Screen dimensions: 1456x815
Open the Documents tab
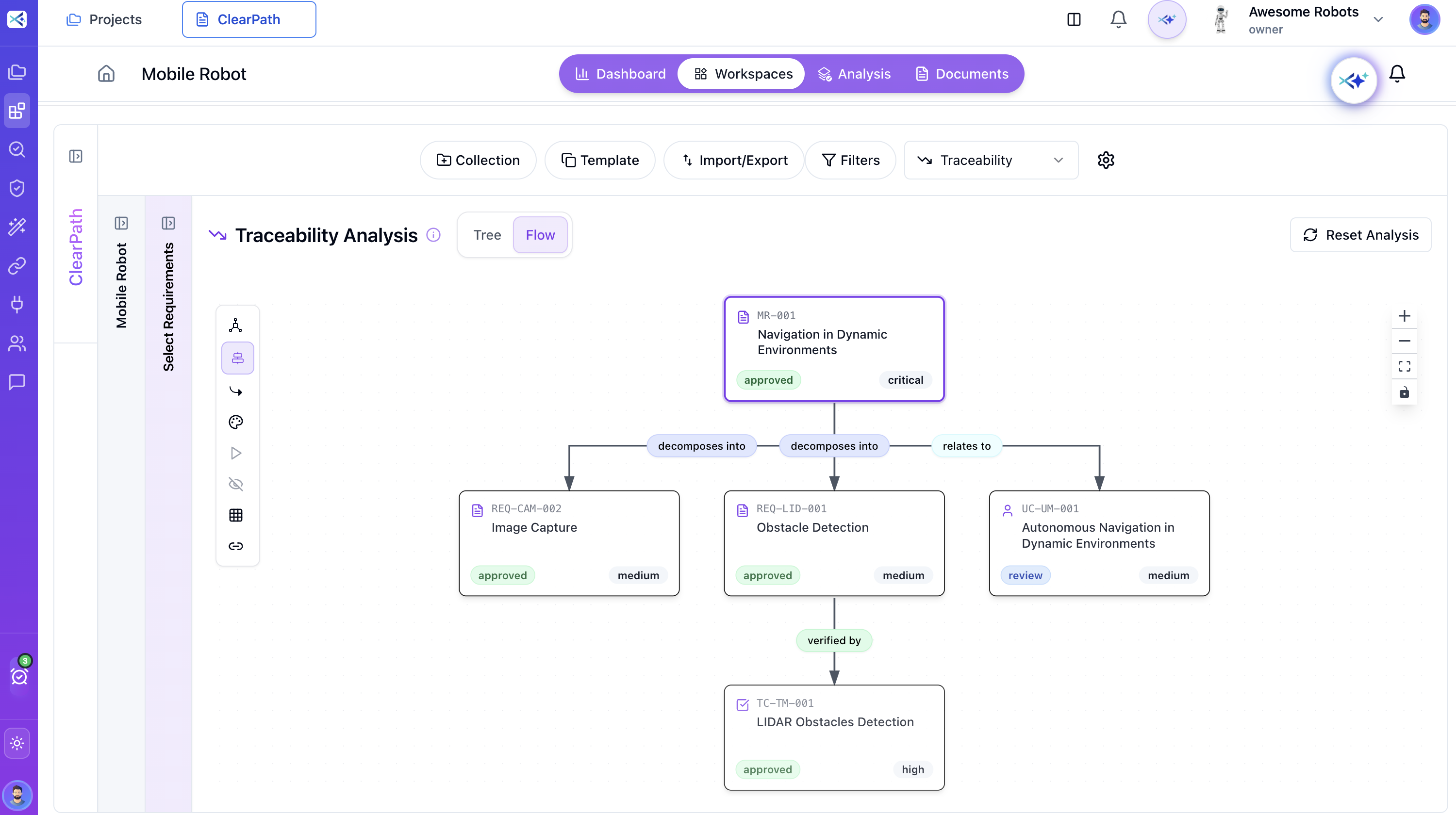[x=963, y=73]
